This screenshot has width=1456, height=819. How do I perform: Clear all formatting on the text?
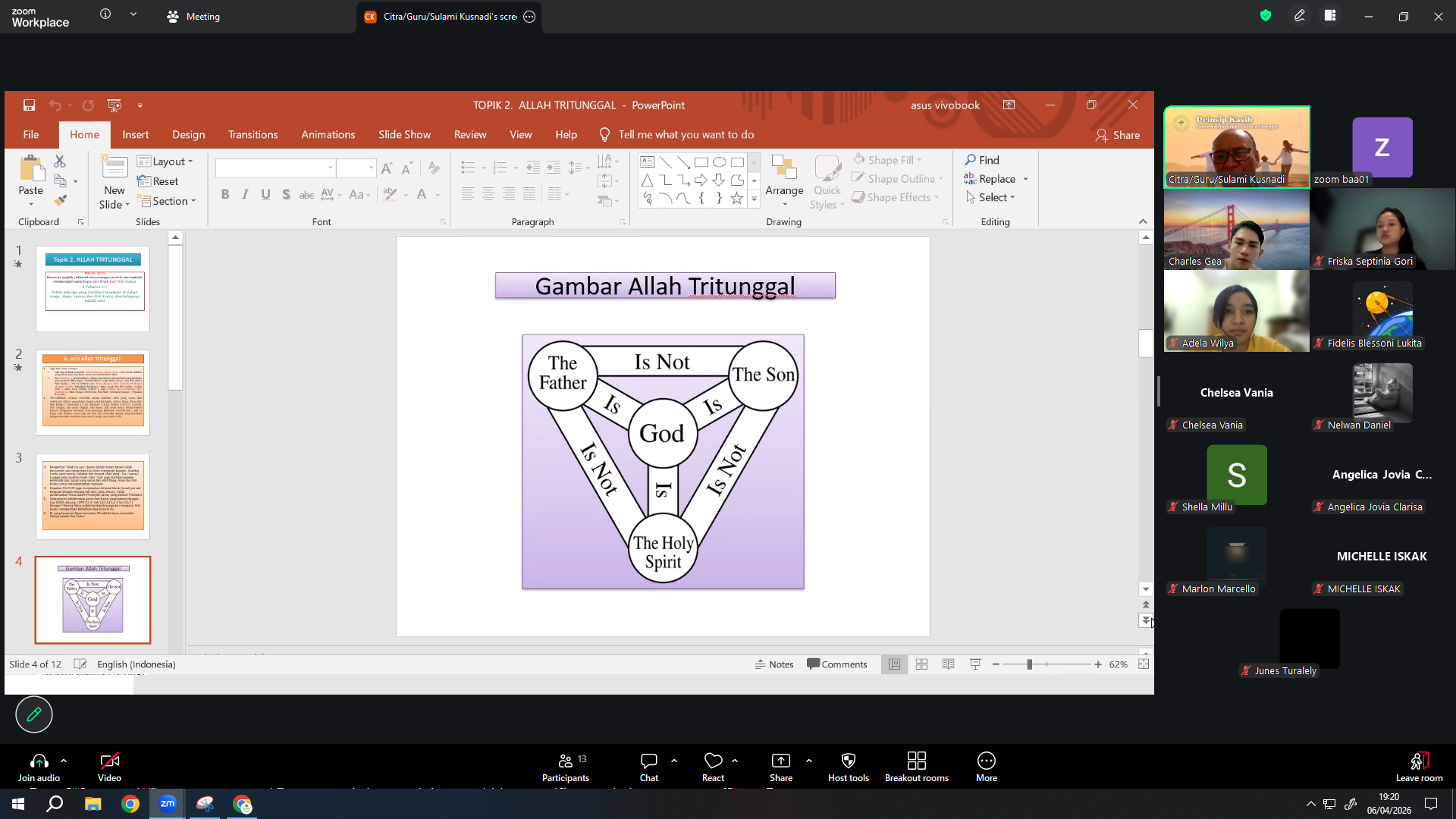coord(434,168)
